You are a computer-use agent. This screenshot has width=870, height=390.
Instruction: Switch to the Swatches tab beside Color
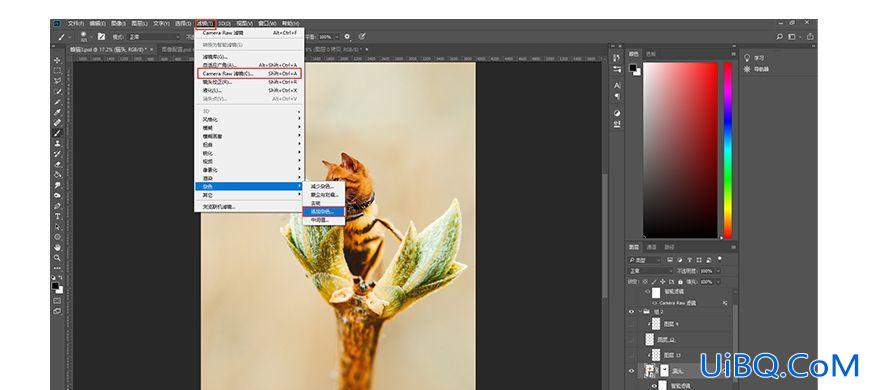click(x=651, y=54)
